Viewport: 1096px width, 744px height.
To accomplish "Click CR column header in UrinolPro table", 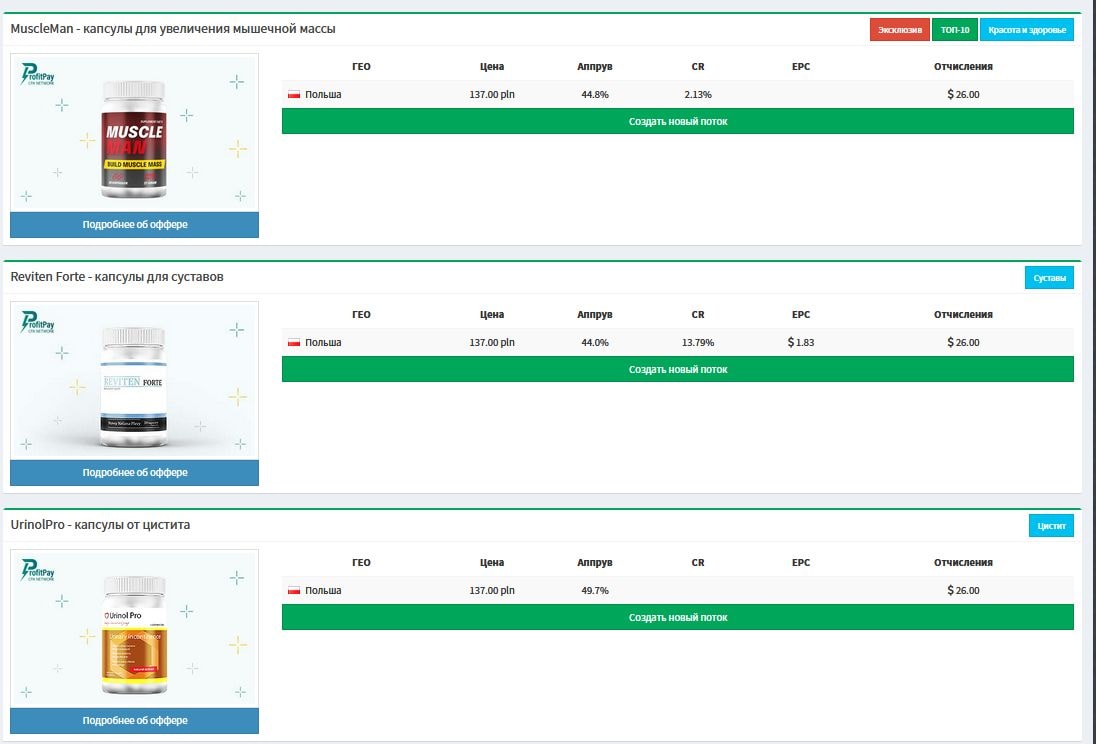I will tap(698, 563).
